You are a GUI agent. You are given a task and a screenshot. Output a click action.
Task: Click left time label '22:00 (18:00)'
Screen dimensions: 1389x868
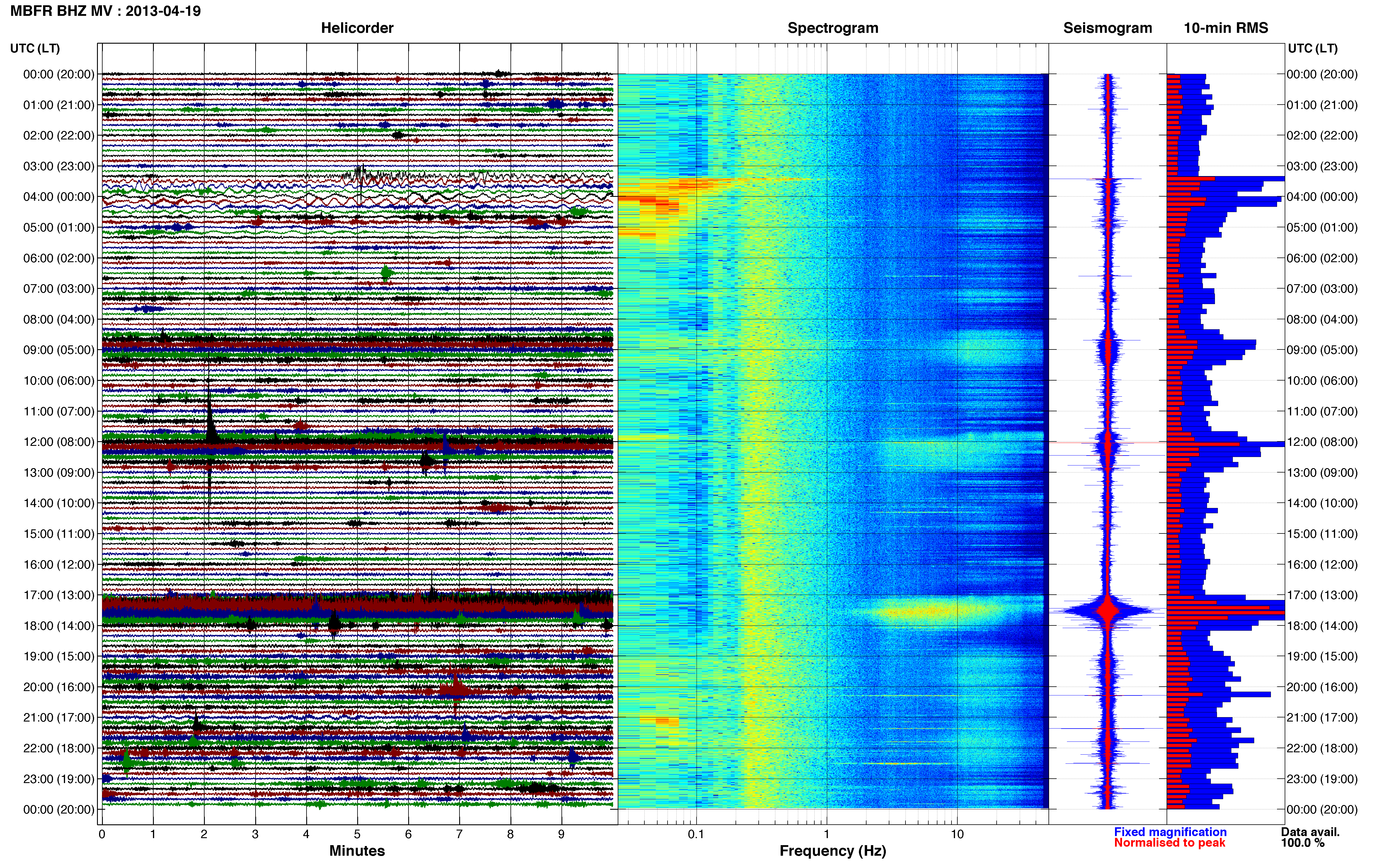(59, 748)
